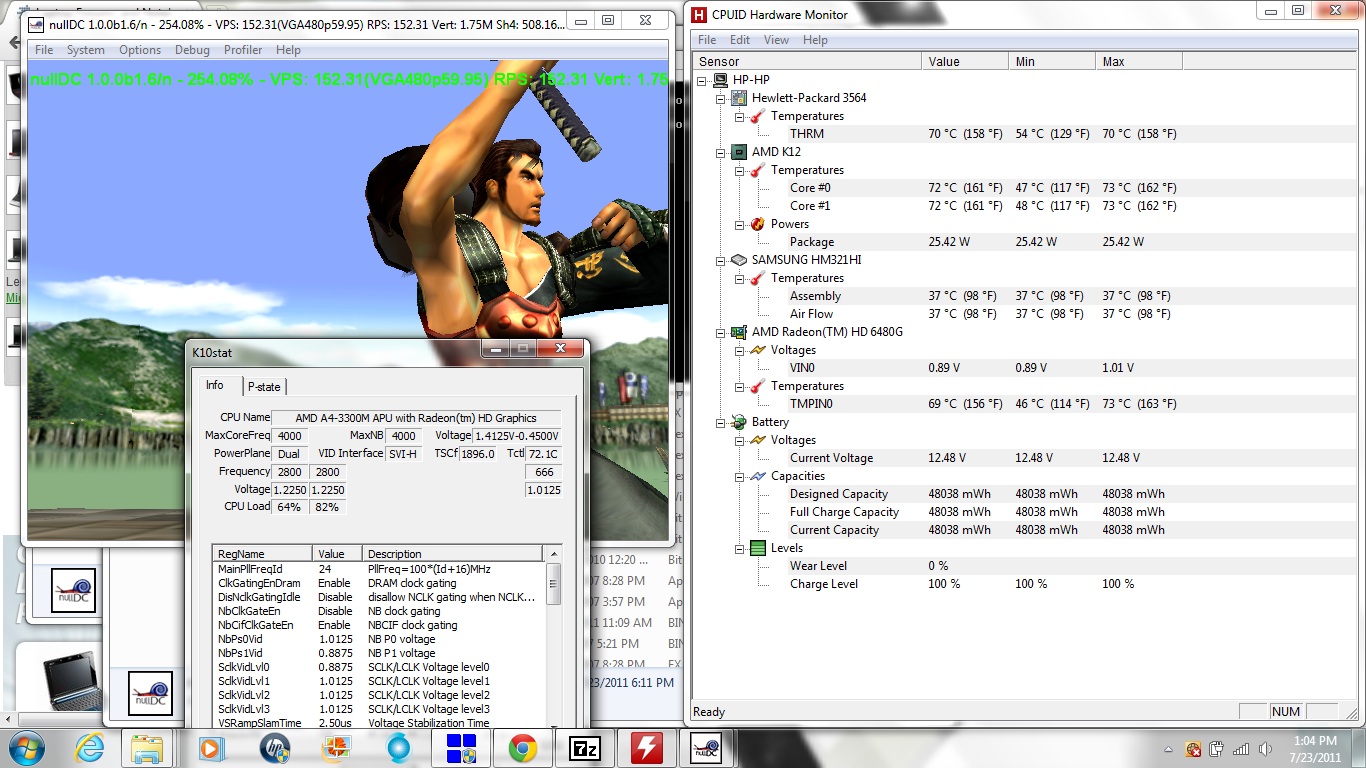Click the AMD K12 processor chip icon
The image size is (1366, 768).
point(739,152)
